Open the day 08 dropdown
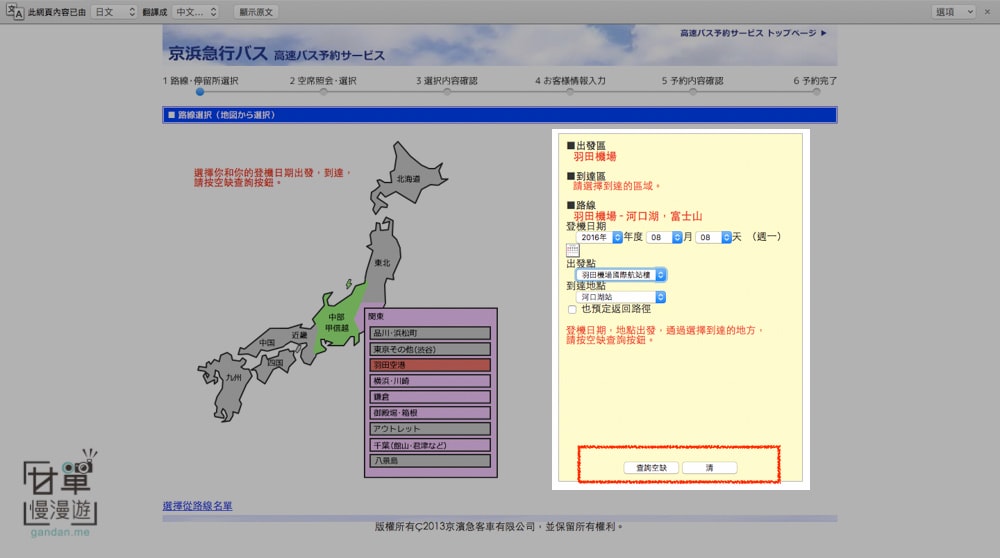 [x=713, y=237]
